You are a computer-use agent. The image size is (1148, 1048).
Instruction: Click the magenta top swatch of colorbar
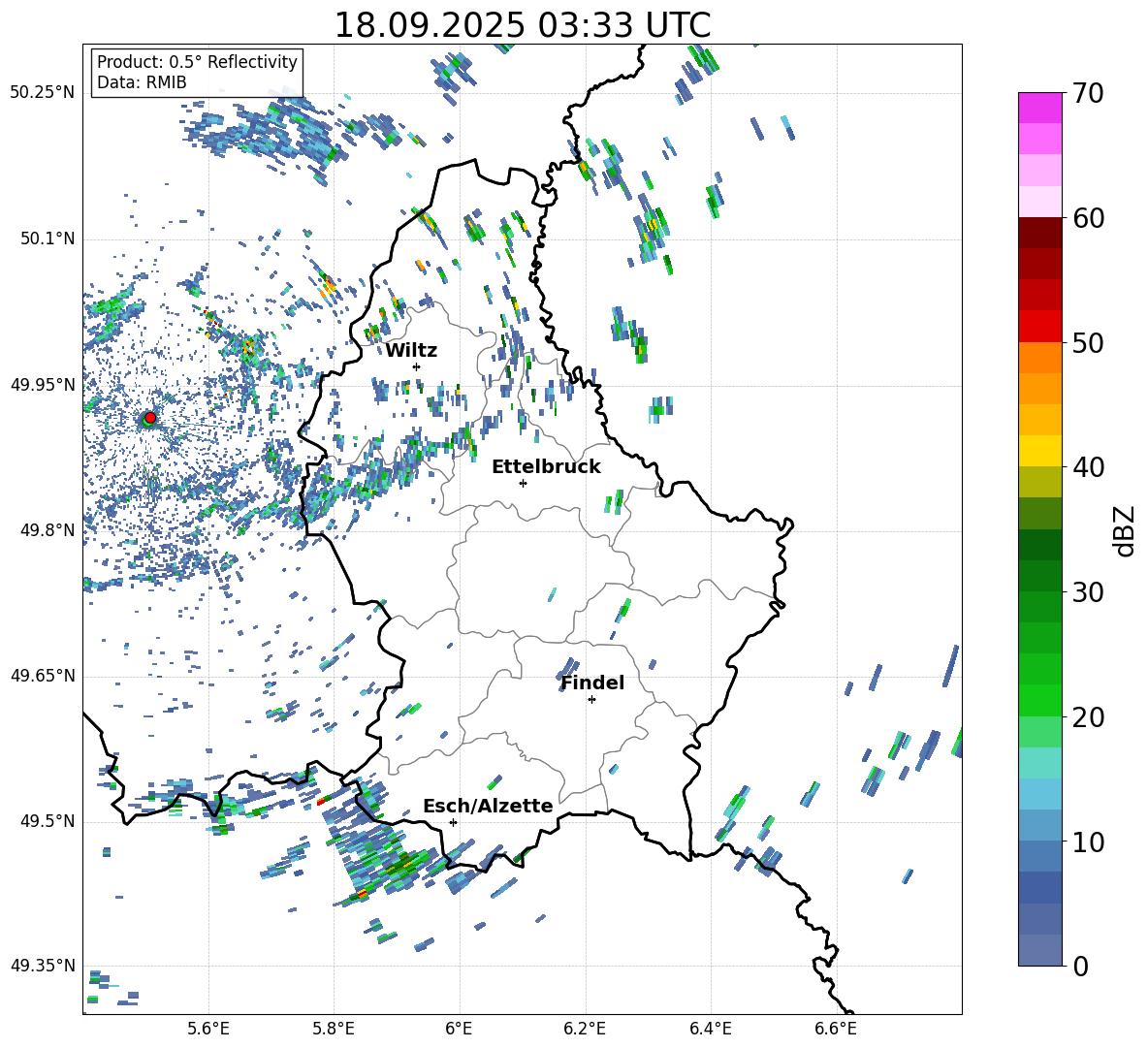pos(1039,108)
